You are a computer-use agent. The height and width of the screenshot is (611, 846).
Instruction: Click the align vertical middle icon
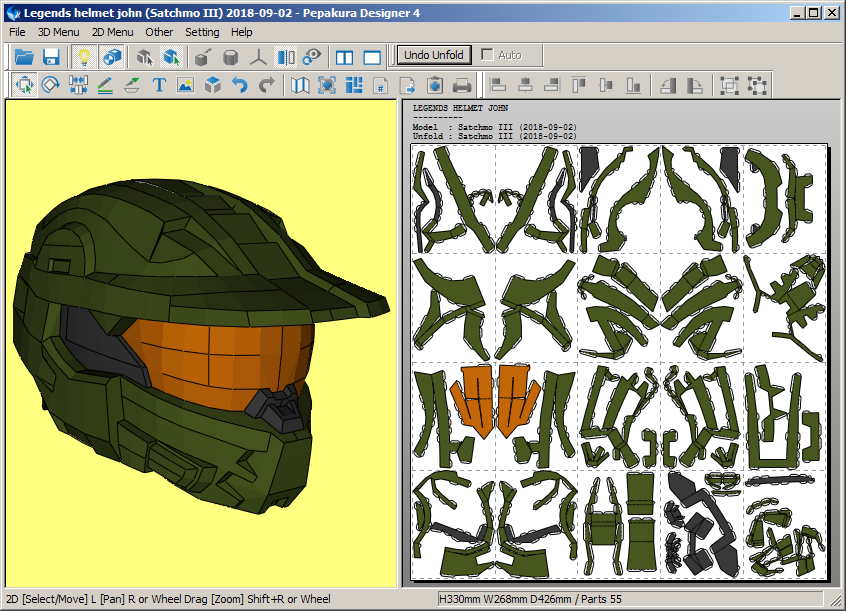pos(606,85)
